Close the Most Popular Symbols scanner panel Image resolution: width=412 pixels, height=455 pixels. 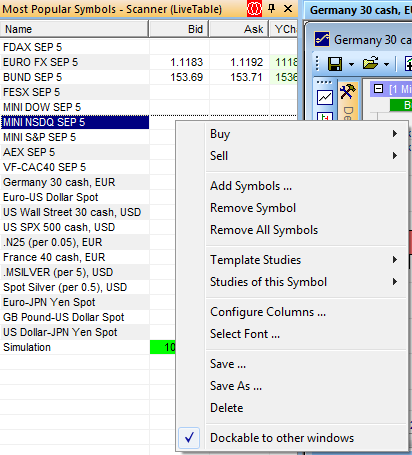pos(288,9)
